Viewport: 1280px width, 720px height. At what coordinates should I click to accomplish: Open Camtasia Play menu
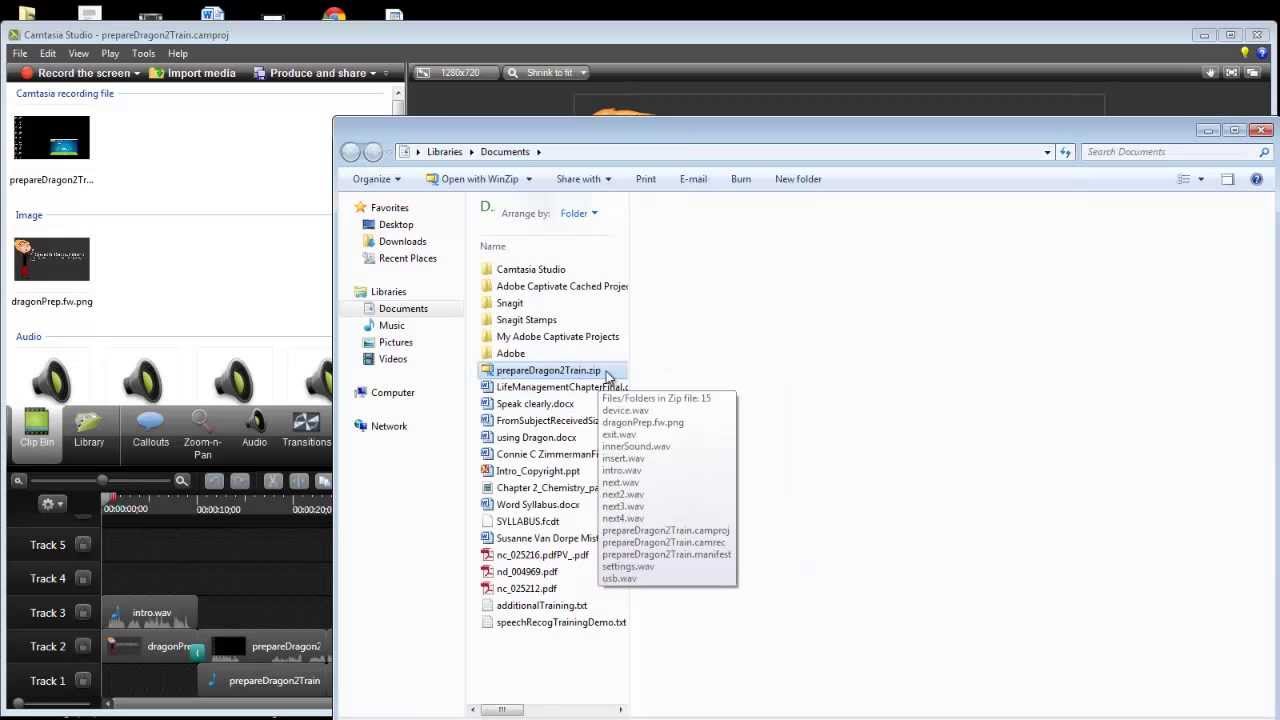(x=110, y=53)
